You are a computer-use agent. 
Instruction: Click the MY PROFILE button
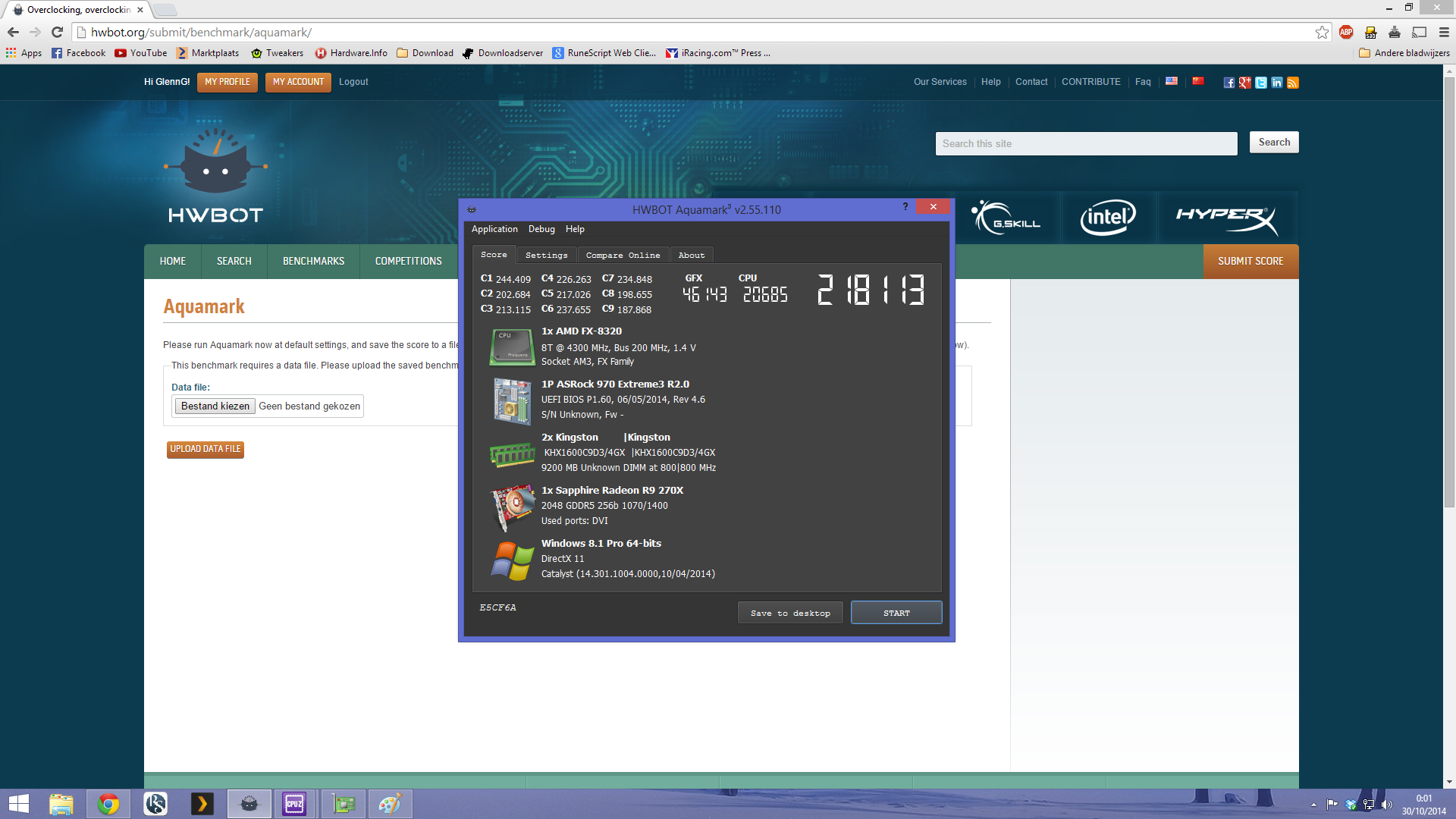(227, 82)
